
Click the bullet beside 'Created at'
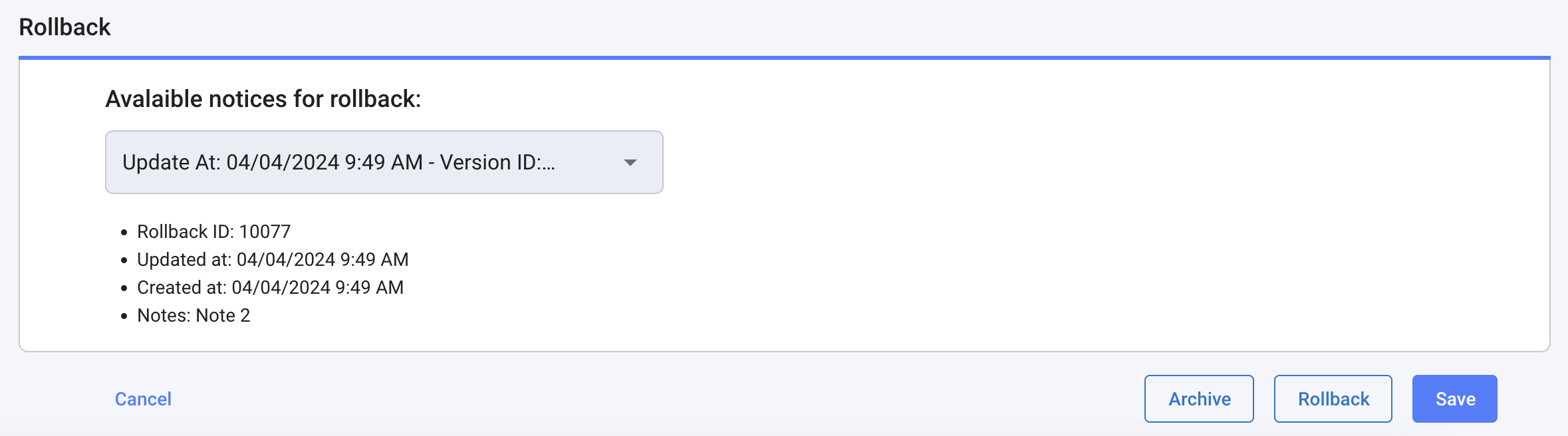pyautogui.click(x=124, y=288)
